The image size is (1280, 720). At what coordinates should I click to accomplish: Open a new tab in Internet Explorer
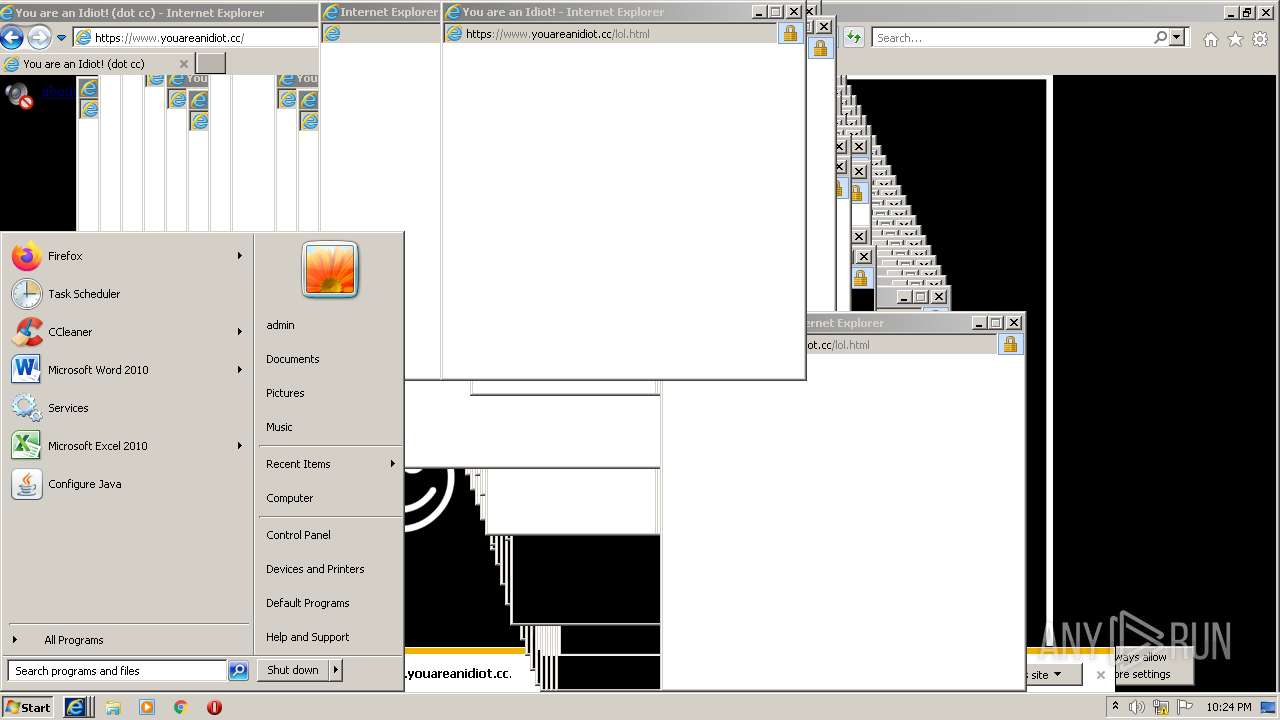click(210, 63)
